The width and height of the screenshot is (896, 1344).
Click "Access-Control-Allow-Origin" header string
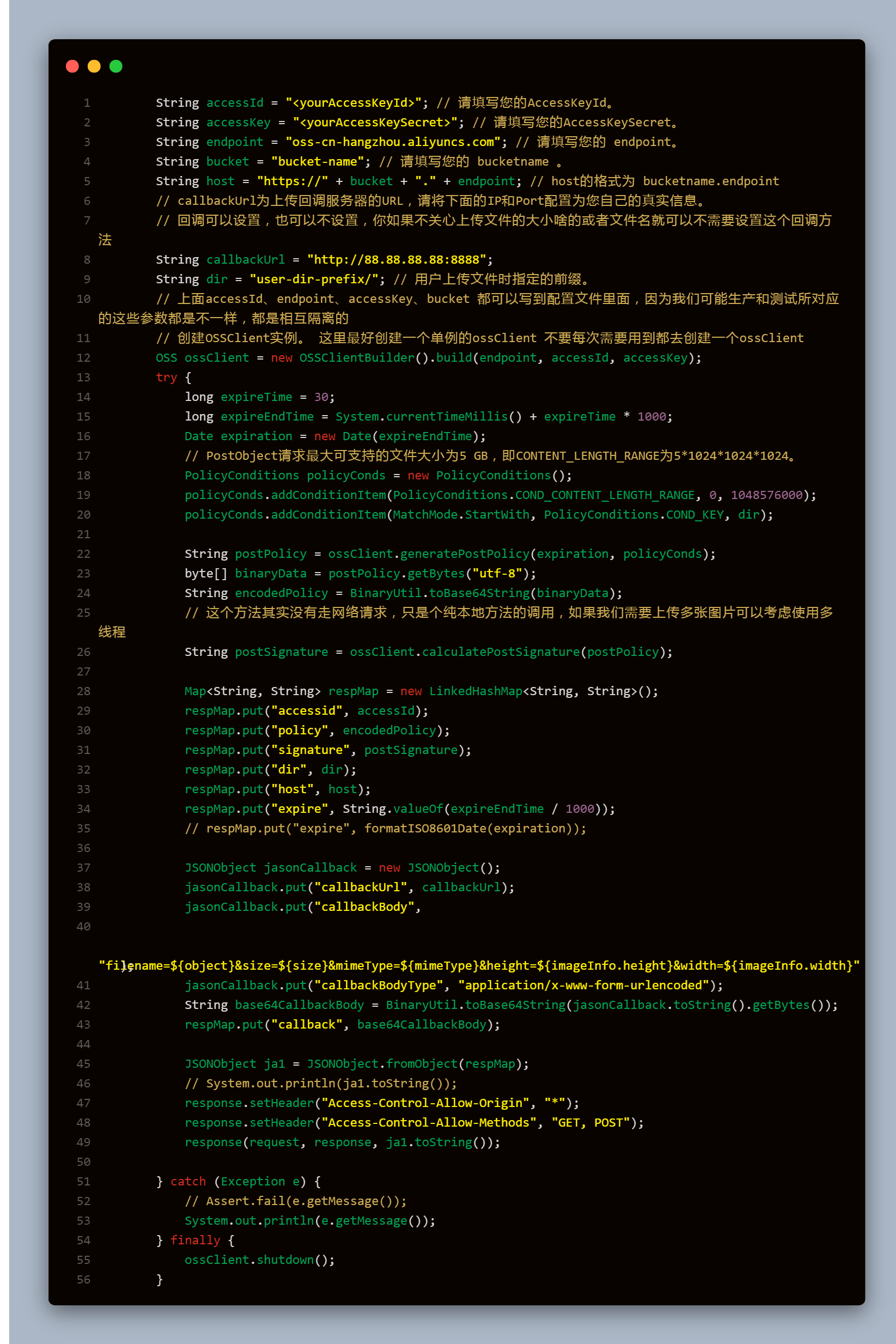425,1103
